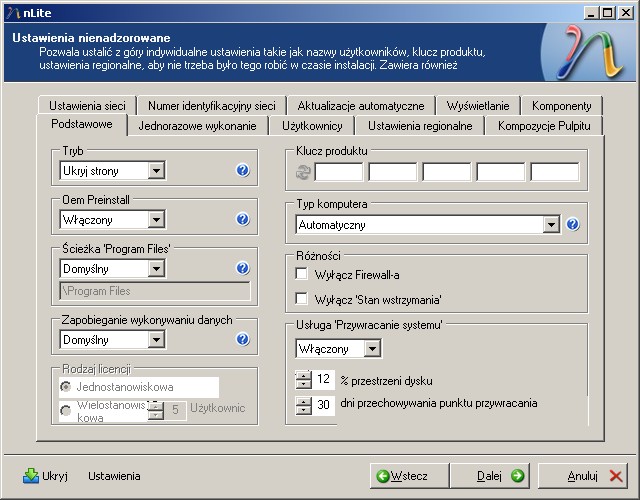Click the Ustawienia link
Viewport: 640px width, 500px height.
(x=114, y=476)
